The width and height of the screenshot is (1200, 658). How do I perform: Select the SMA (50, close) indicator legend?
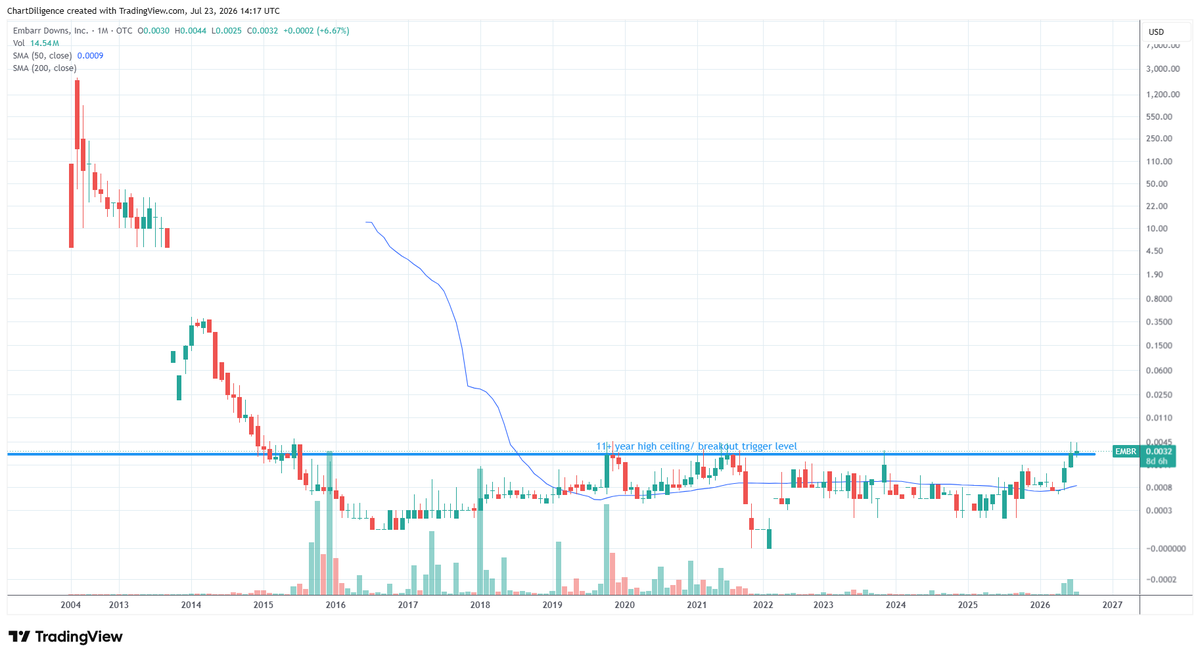tap(42, 56)
